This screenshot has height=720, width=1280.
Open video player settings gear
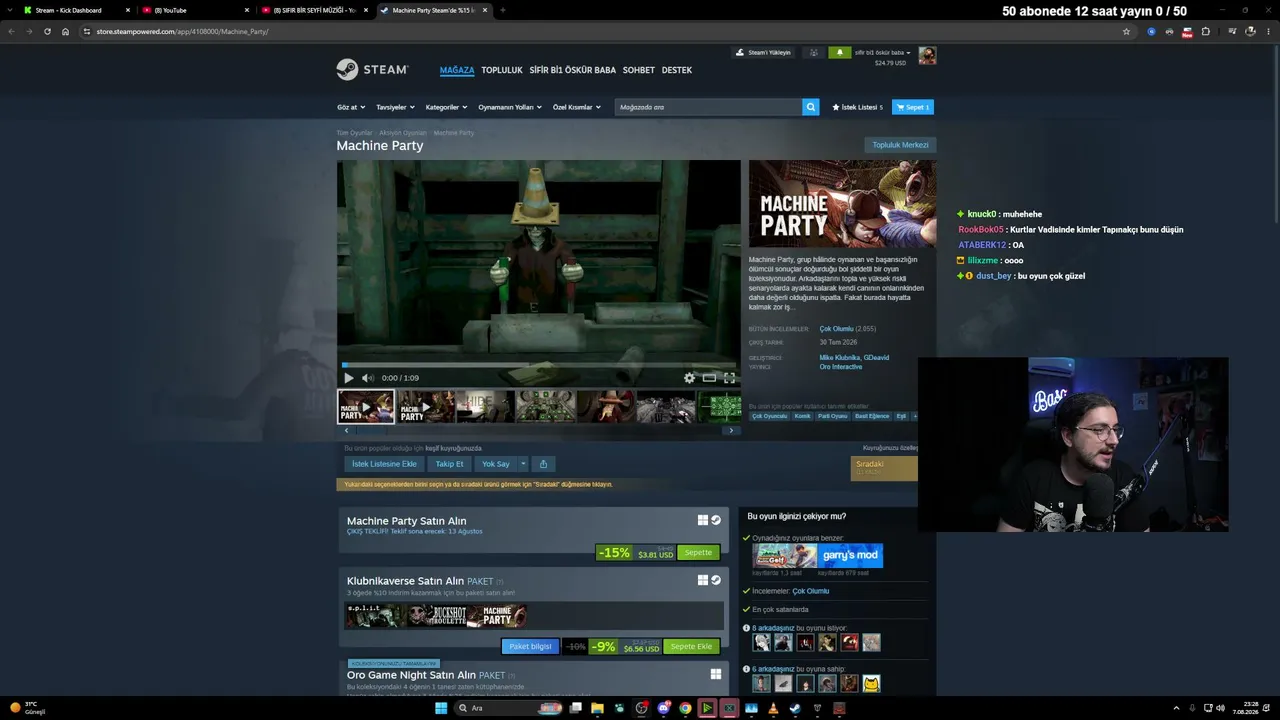689,378
